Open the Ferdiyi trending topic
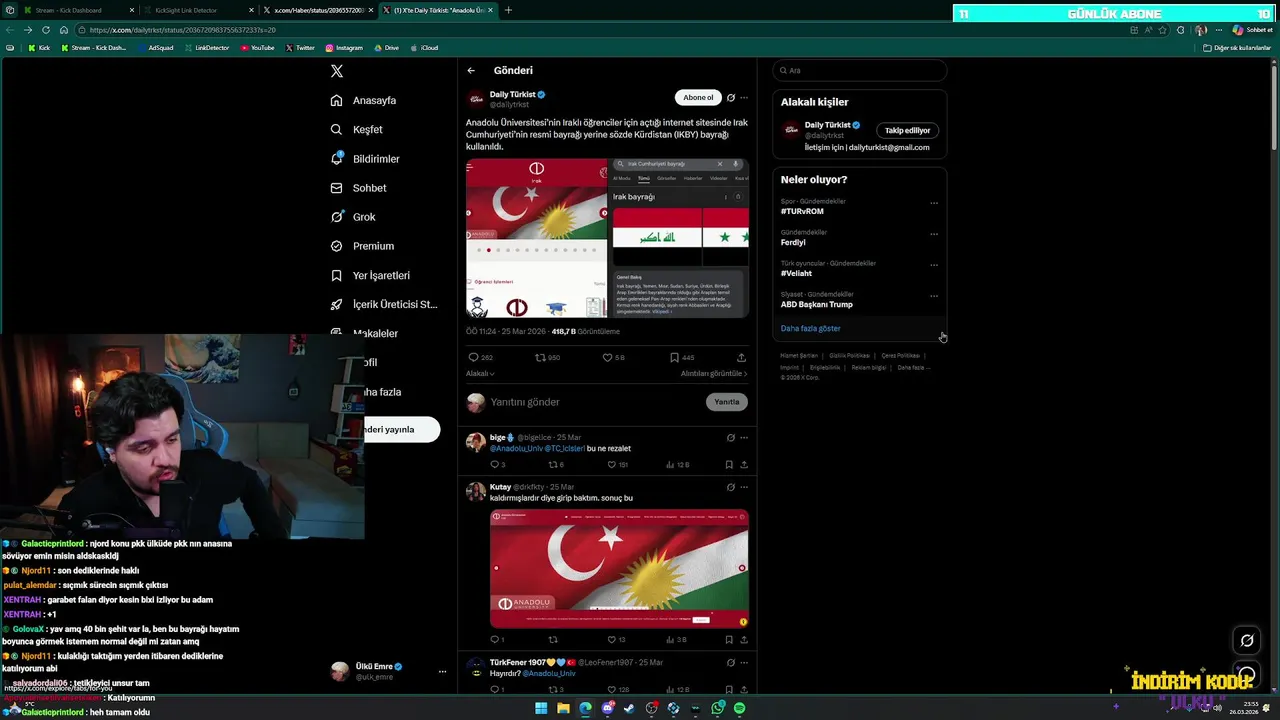Screen dimensions: 1280x720 coord(793,242)
